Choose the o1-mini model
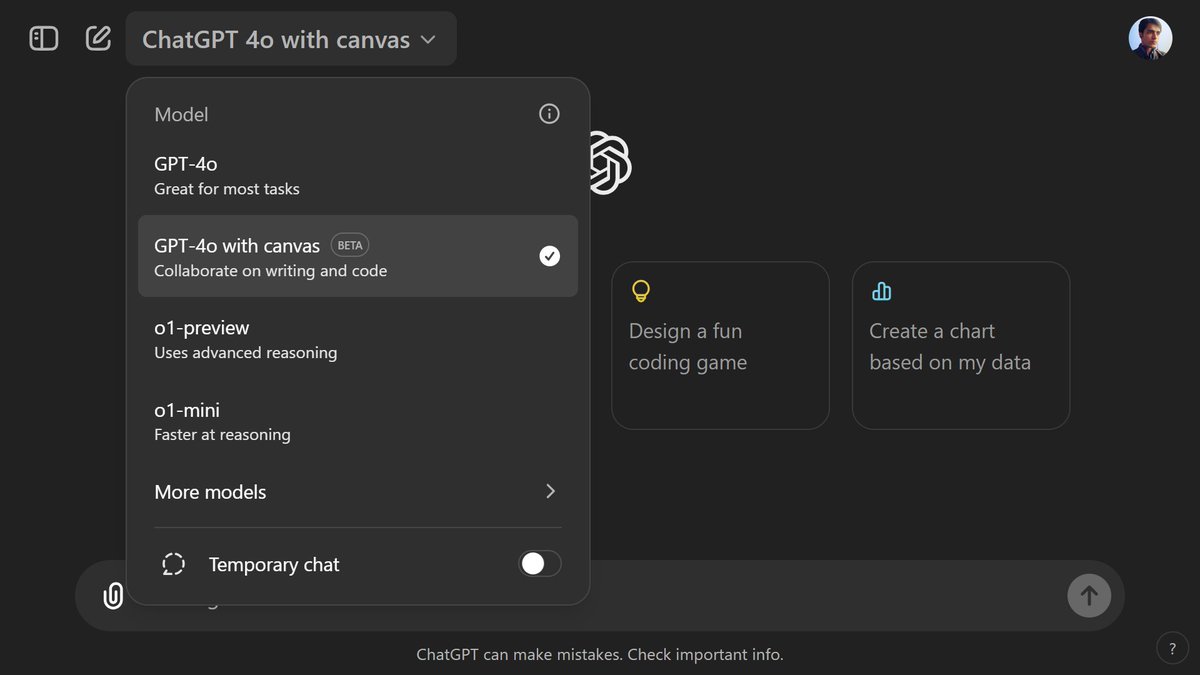1200x675 pixels. (x=358, y=421)
